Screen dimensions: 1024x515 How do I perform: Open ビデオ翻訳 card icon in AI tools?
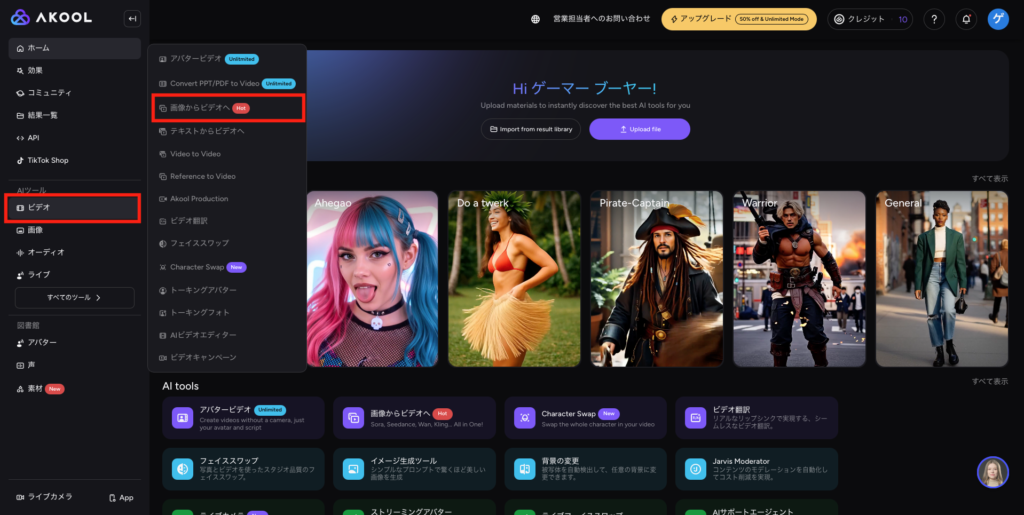pyautogui.click(x=696, y=418)
